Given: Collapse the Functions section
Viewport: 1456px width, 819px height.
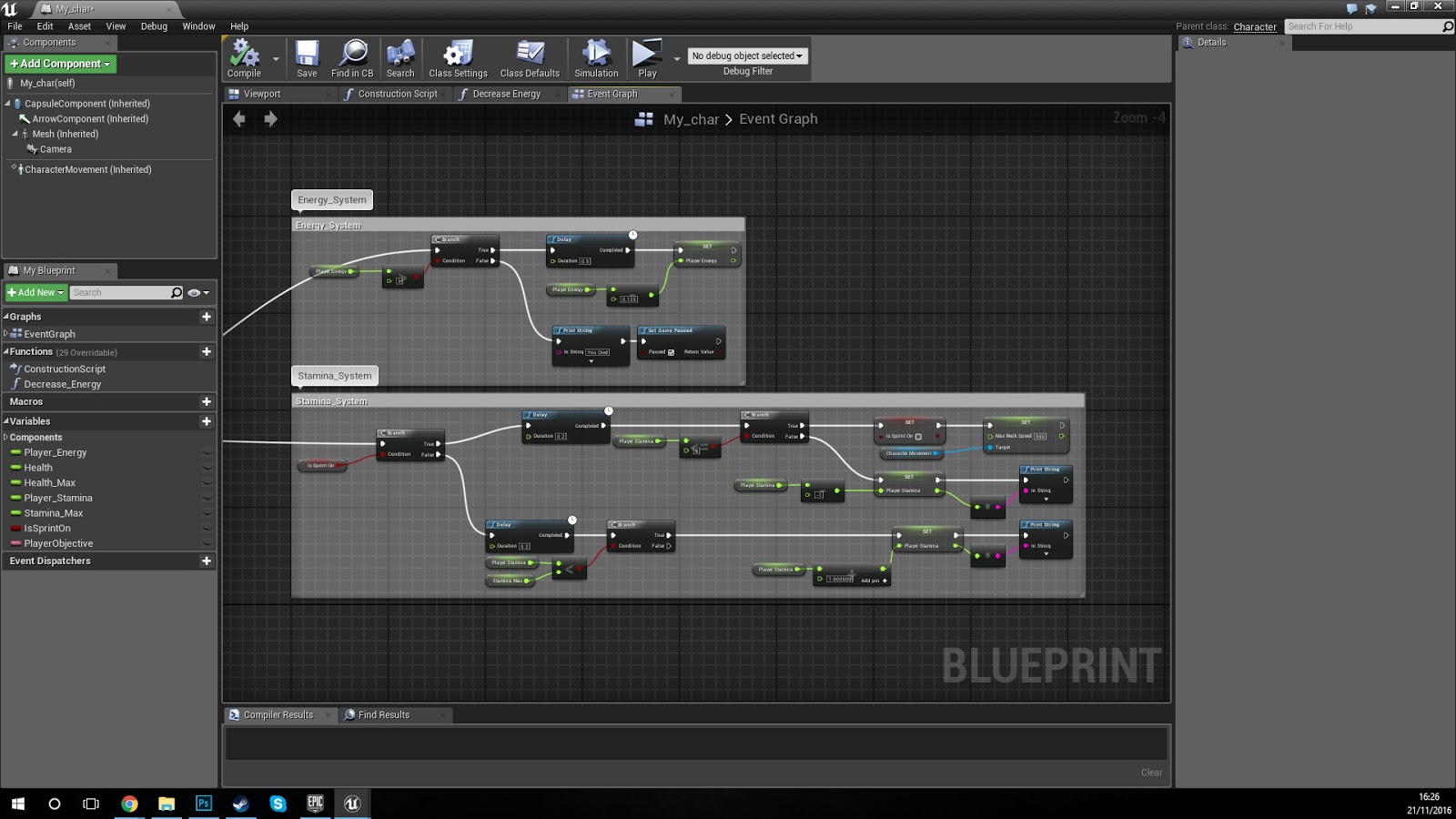Looking at the screenshot, I should 5,351.
